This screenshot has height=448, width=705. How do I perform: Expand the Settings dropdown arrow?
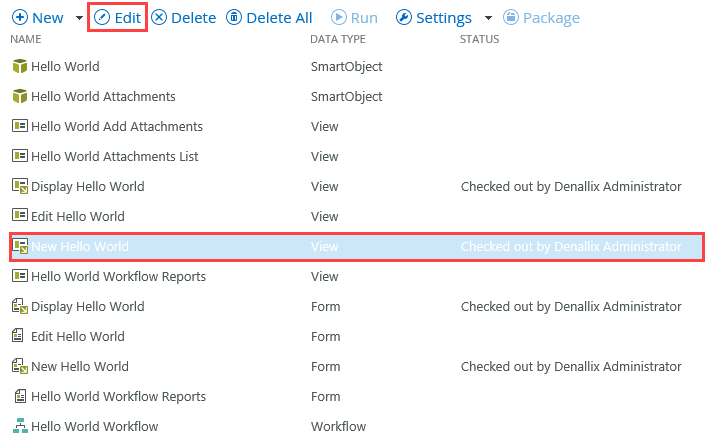(x=488, y=19)
